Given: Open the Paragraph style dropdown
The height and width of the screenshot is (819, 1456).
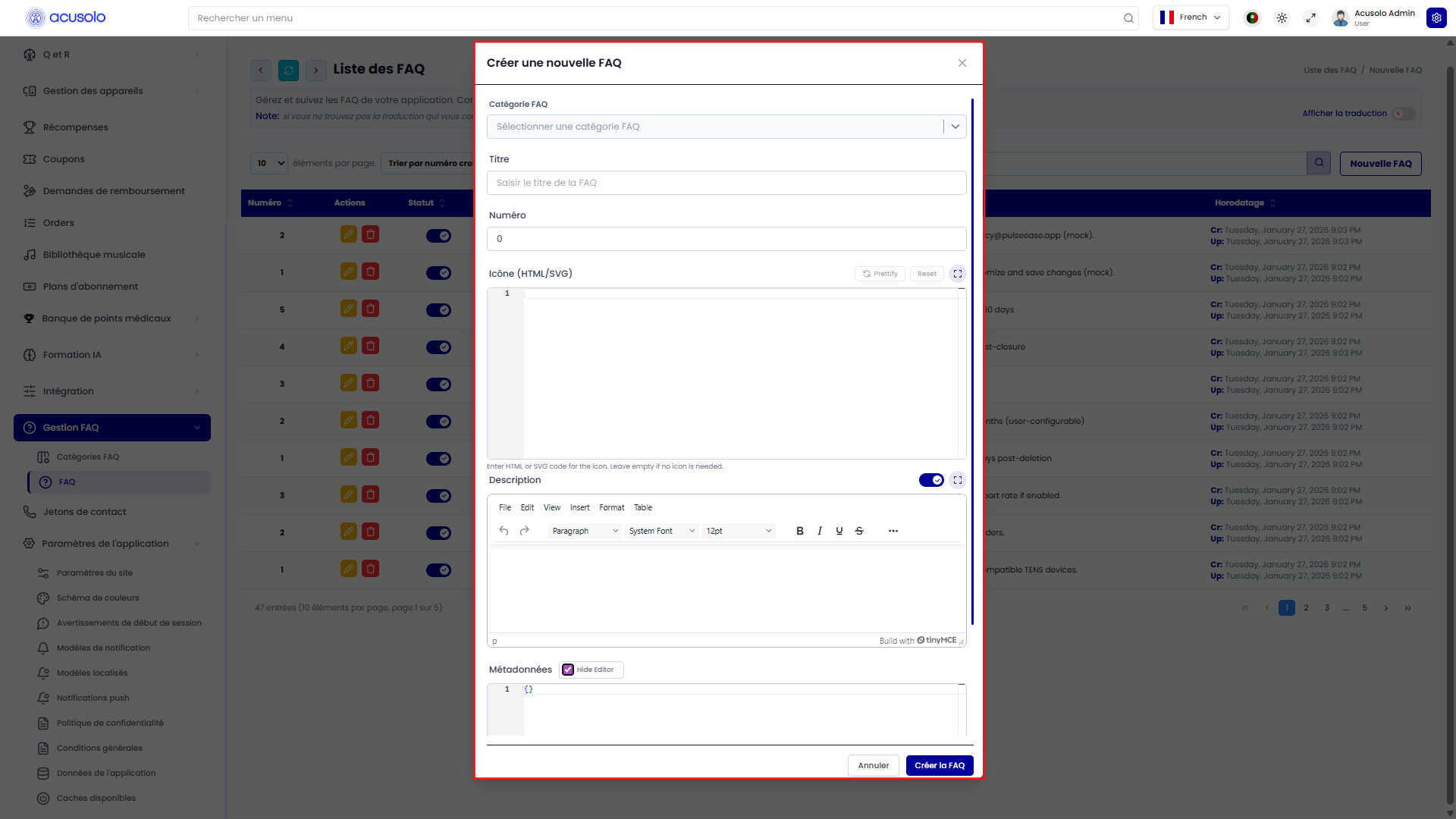Looking at the screenshot, I should (x=585, y=531).
